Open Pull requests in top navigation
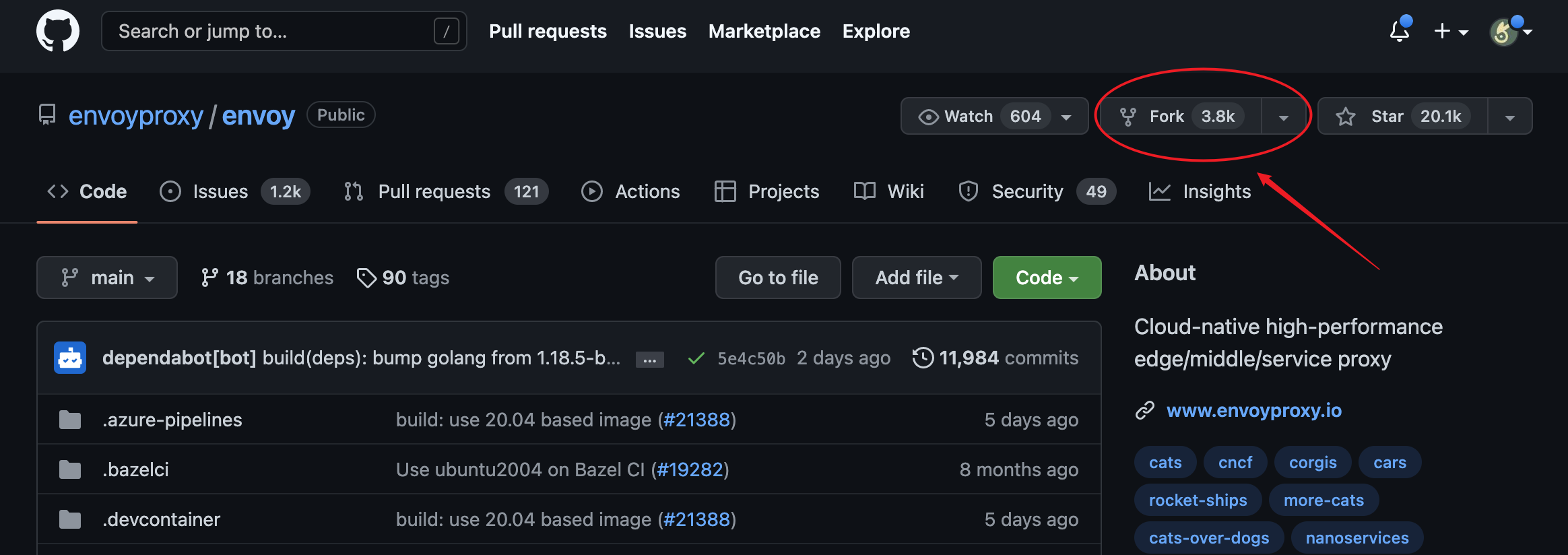This screenshot has width=1568, height=555. [x=548, y=31]
